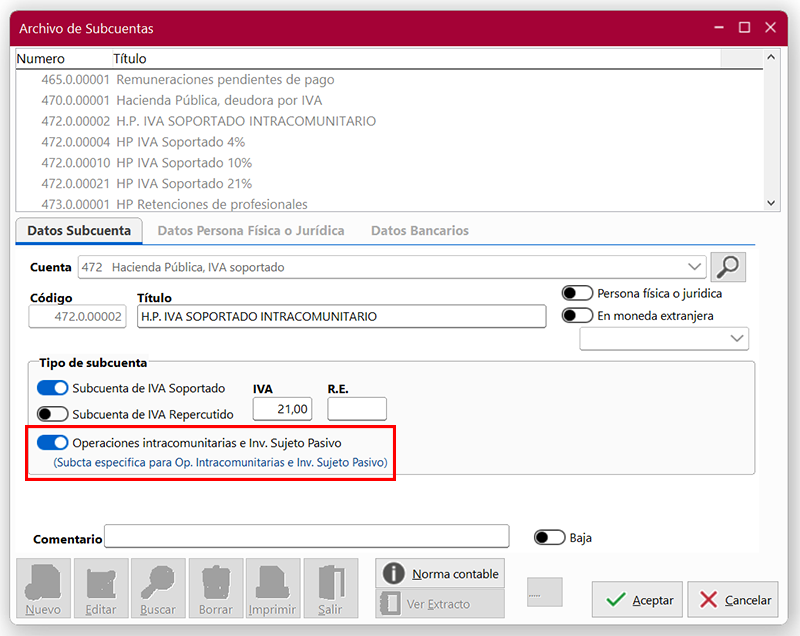Click the Comentario text field
Viewport: 800px width, 636px height.
pyautogui.click(x=306, y=538)
